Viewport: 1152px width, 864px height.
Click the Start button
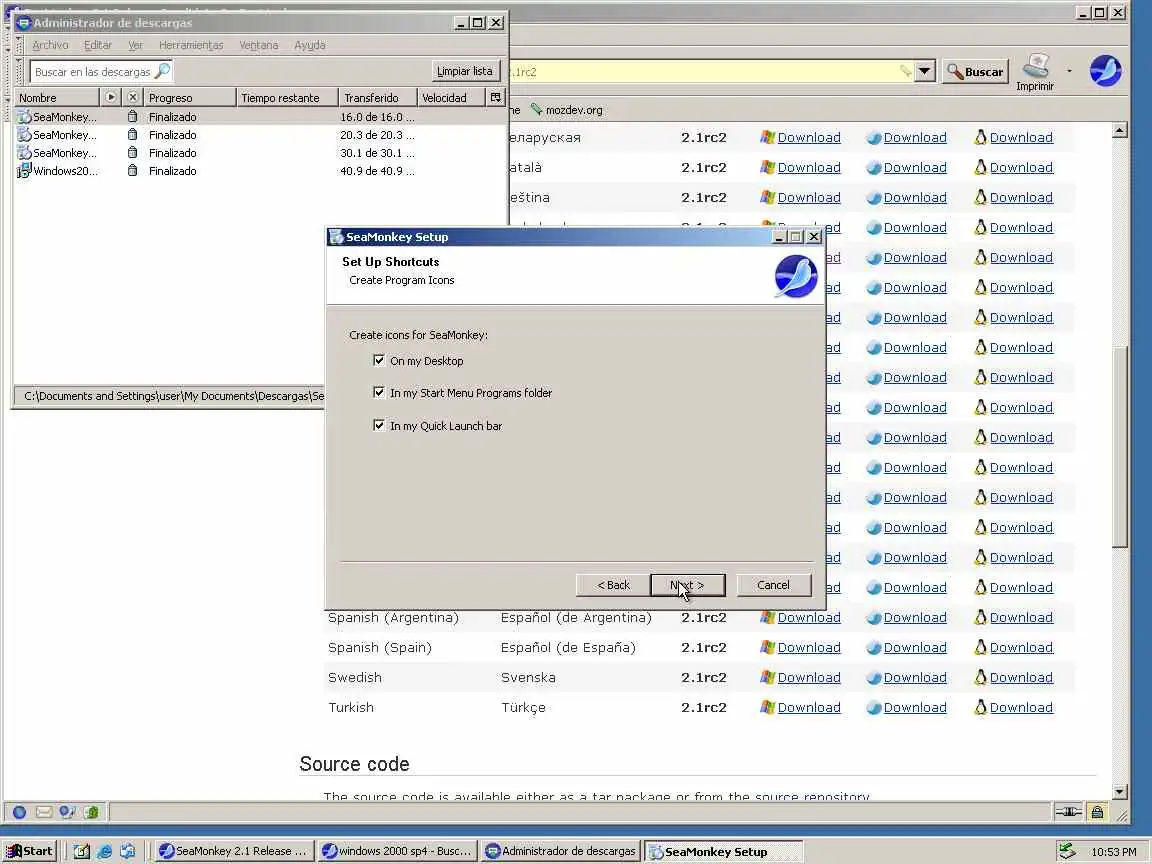click(29, 852)
